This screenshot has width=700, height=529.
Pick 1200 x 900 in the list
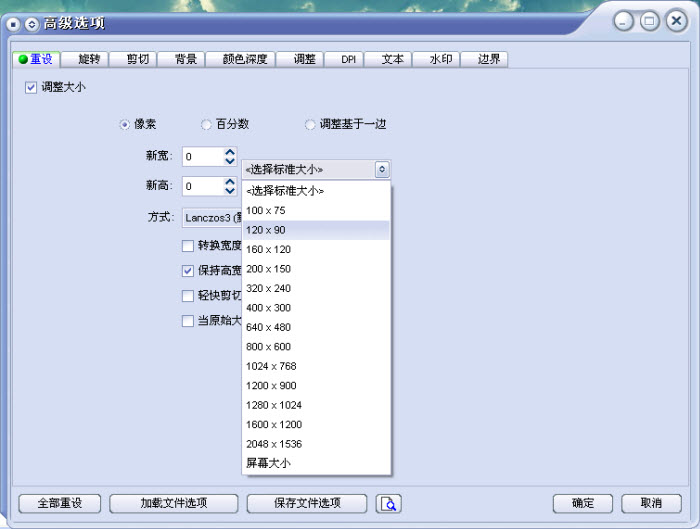click(316, 386)
